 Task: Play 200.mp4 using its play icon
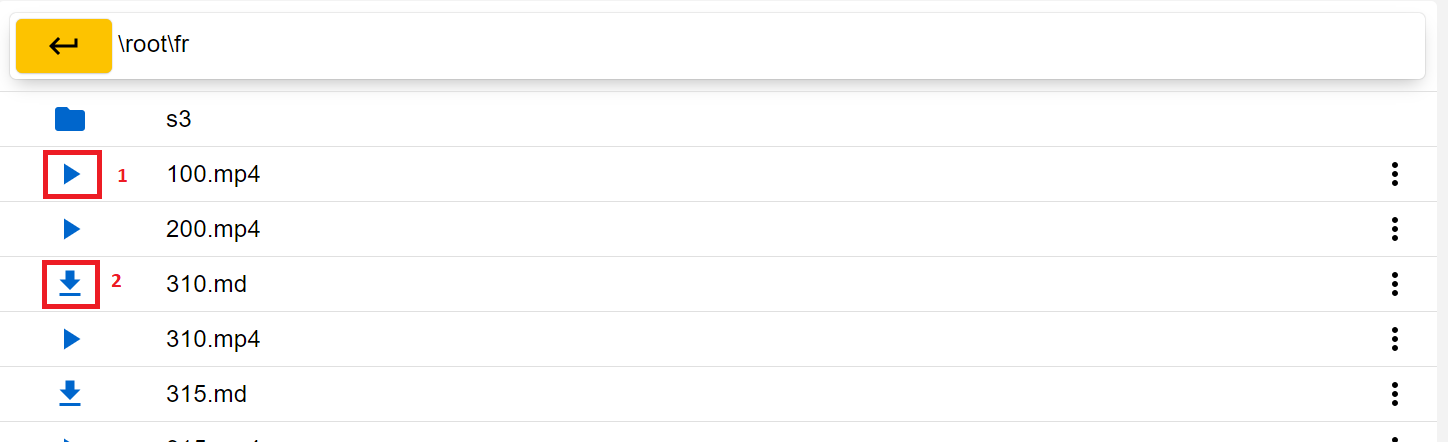[71, 230]
